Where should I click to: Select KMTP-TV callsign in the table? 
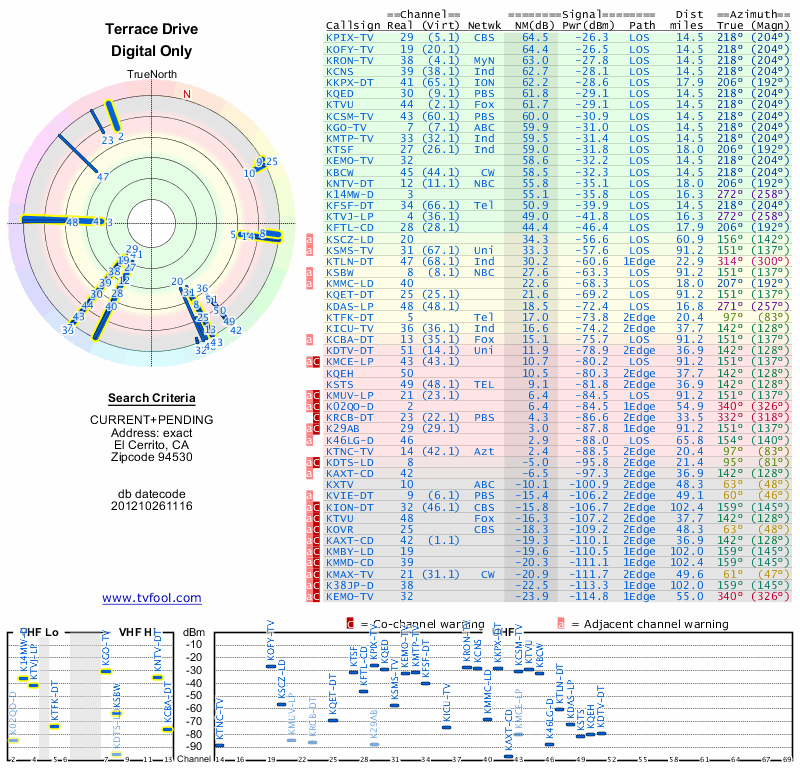(x=350, y=138)
